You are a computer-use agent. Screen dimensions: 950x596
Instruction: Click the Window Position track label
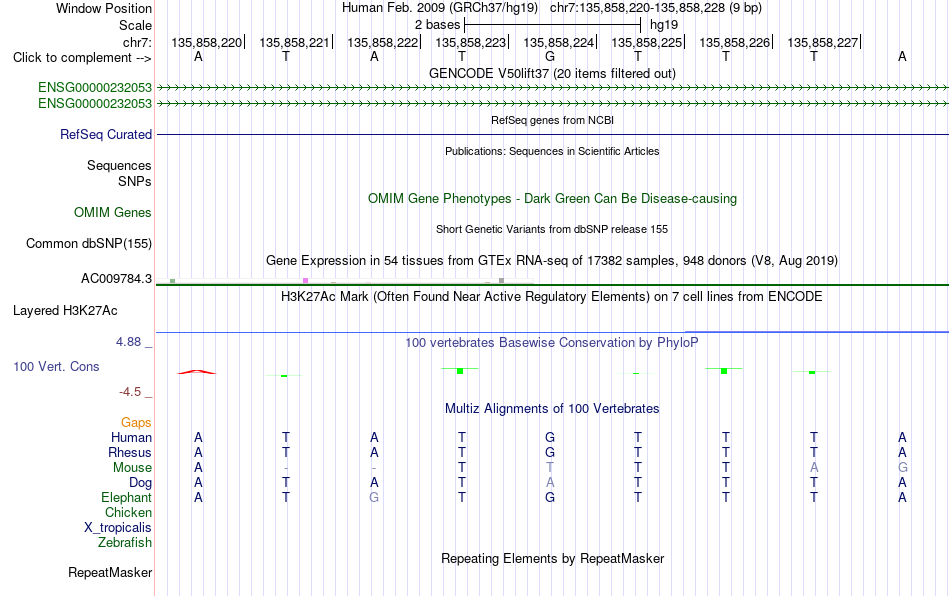(x=104, y=8)
